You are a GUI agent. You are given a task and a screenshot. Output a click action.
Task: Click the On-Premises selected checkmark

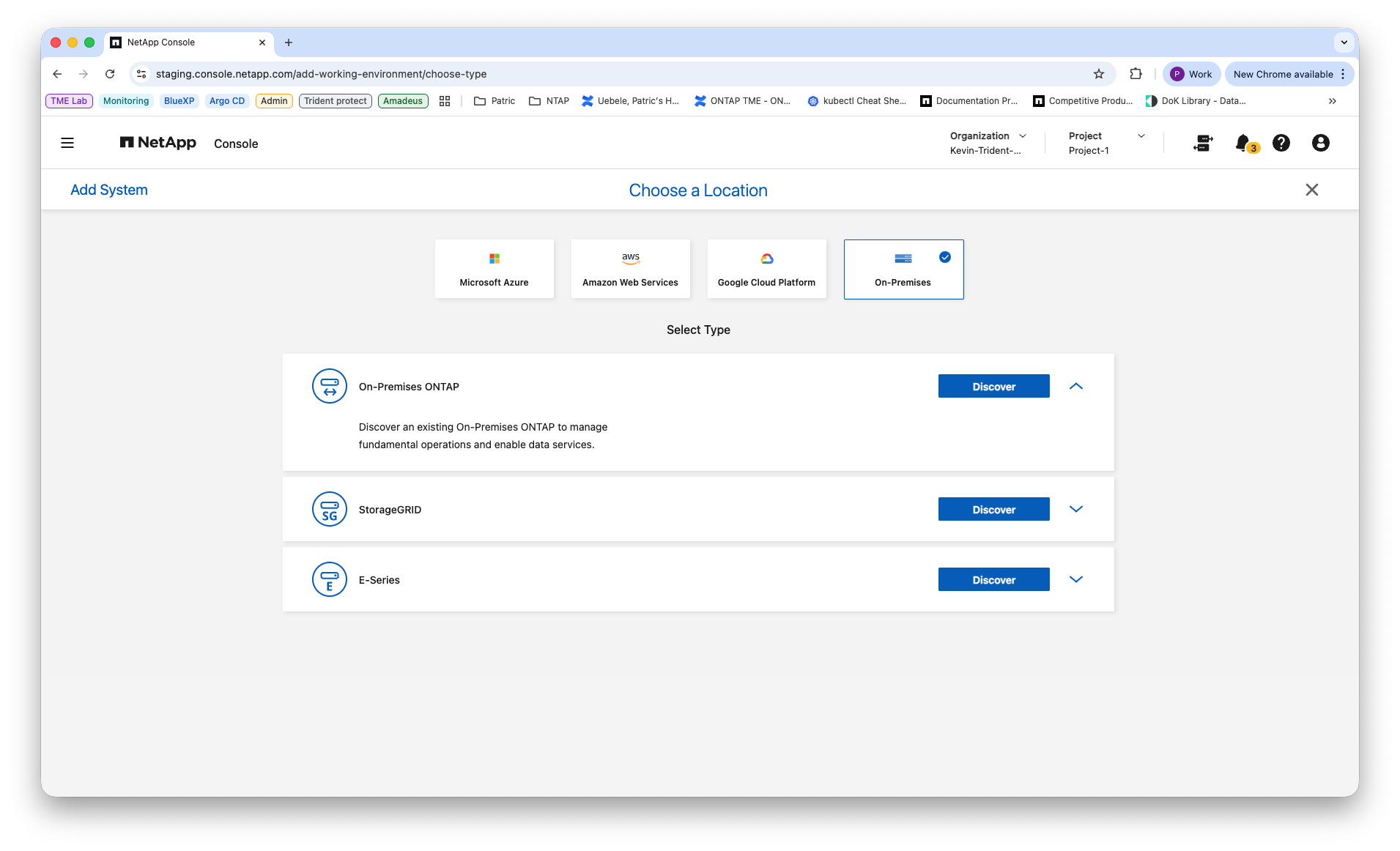(x=945, y=257)
